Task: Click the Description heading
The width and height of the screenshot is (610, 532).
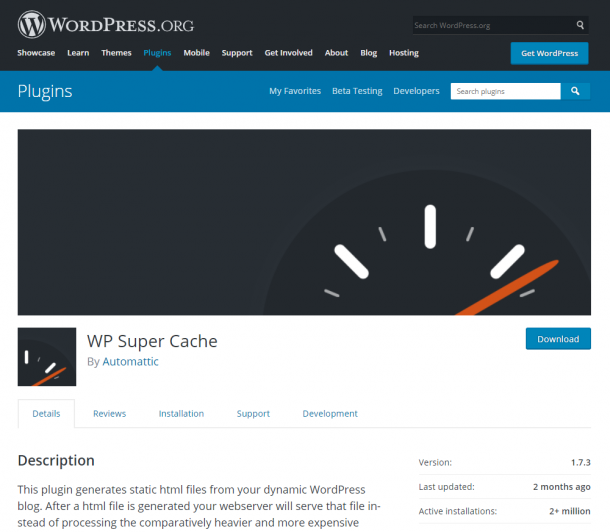Action: (x=56, y=460)
